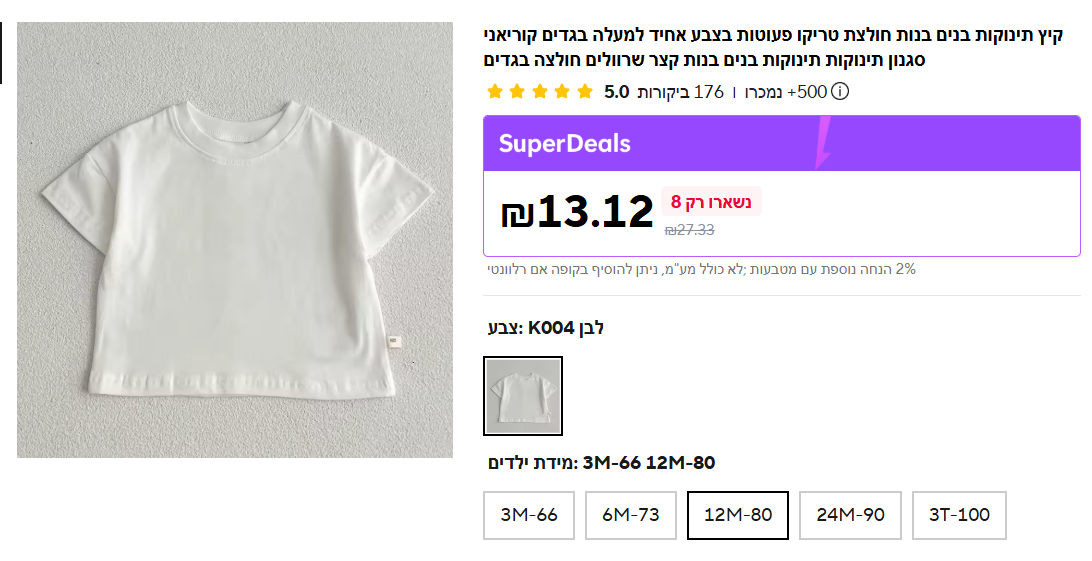Select the white K004 color swatch

523,396
